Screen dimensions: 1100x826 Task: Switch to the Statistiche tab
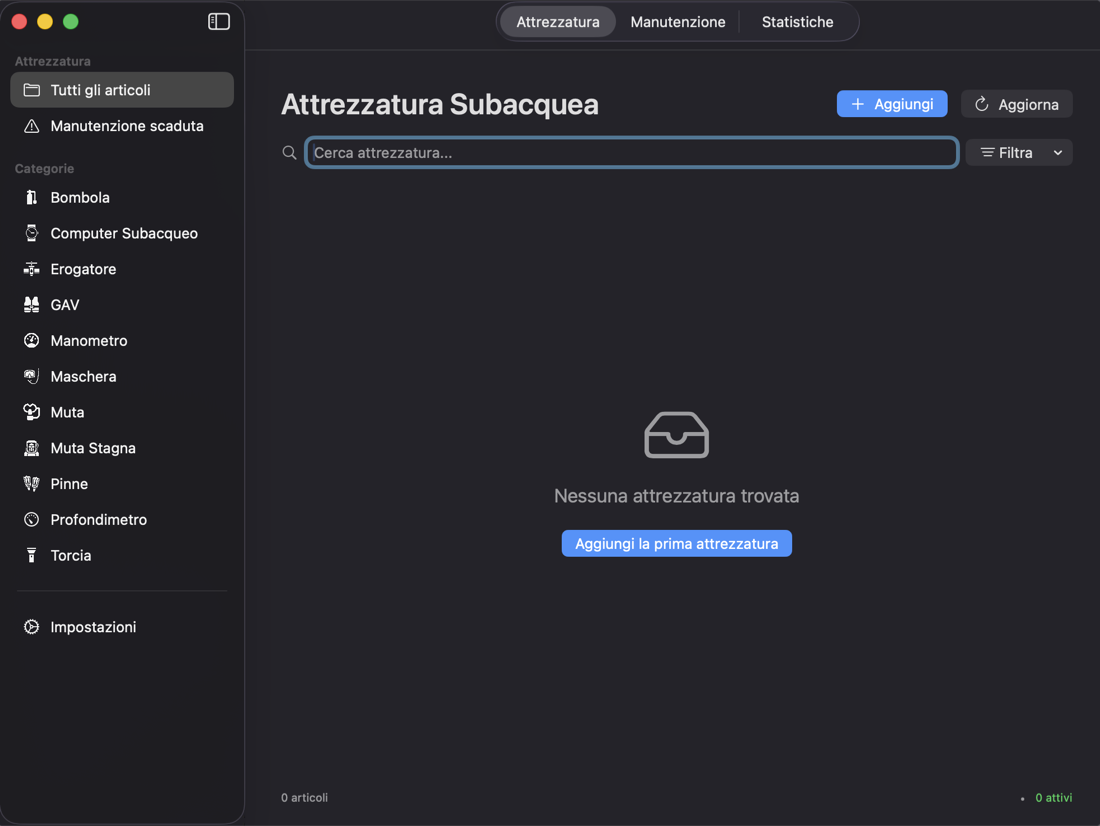[798, 22]
